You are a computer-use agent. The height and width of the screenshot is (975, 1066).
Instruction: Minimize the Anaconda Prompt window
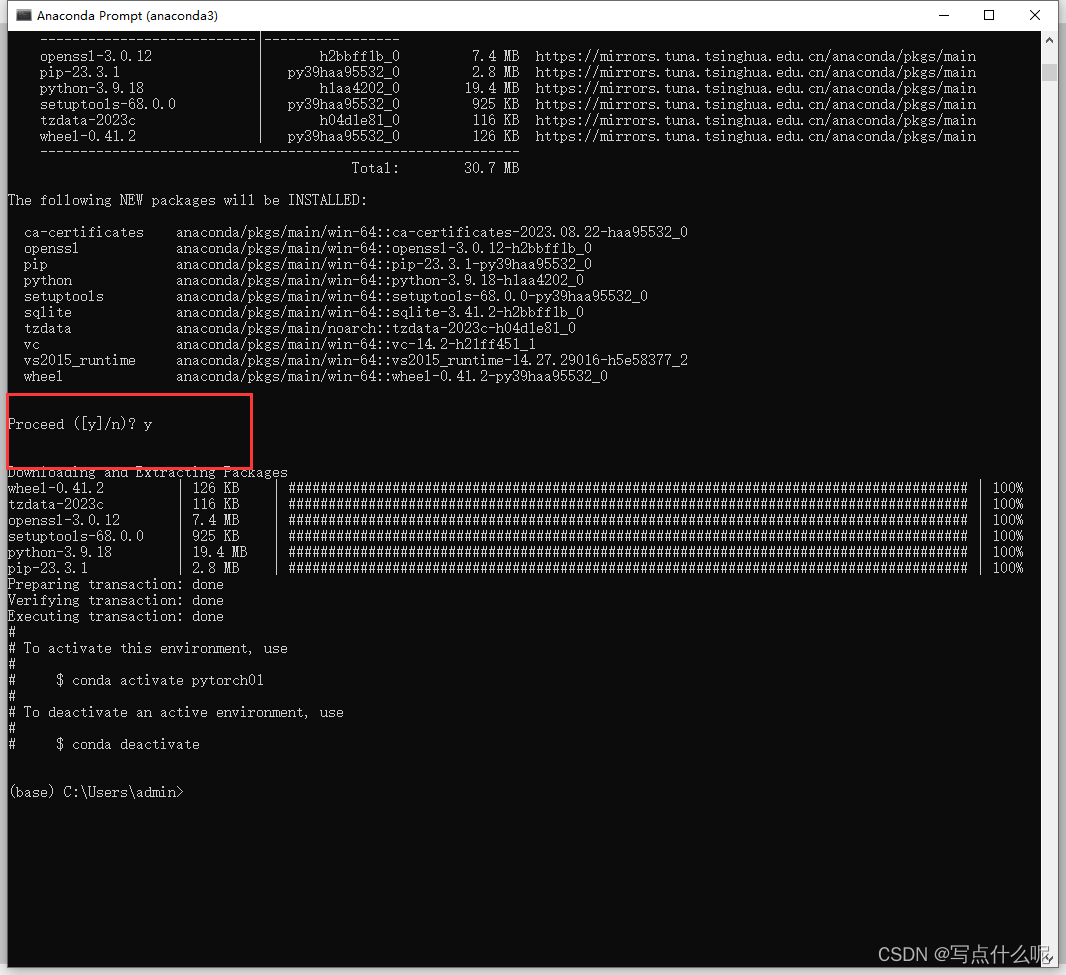click(x=944, y=15)
